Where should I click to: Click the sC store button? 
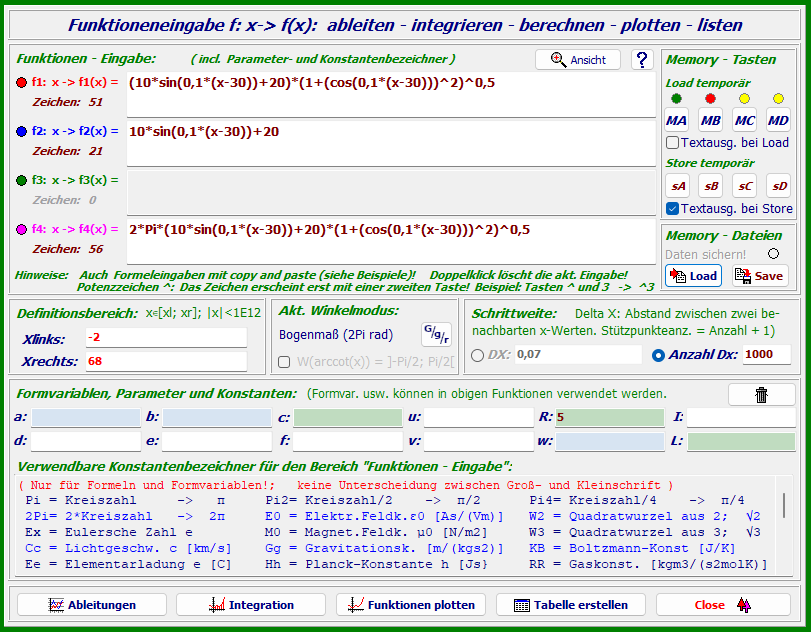744,186
